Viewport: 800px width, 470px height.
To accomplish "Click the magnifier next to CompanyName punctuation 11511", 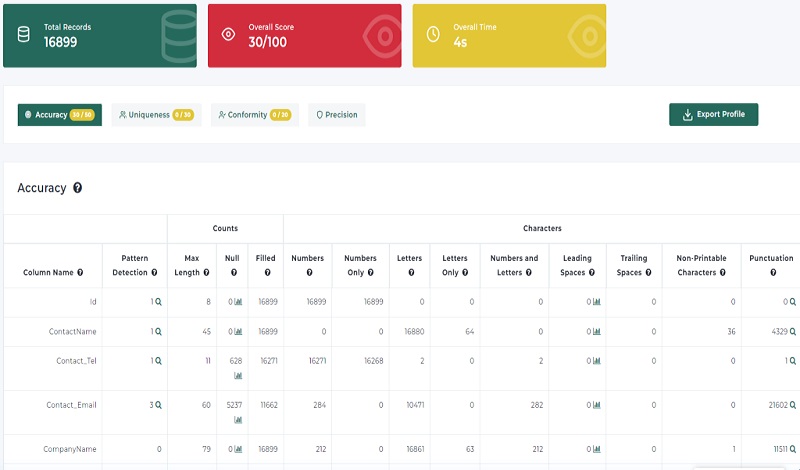I will coord(793,449).
